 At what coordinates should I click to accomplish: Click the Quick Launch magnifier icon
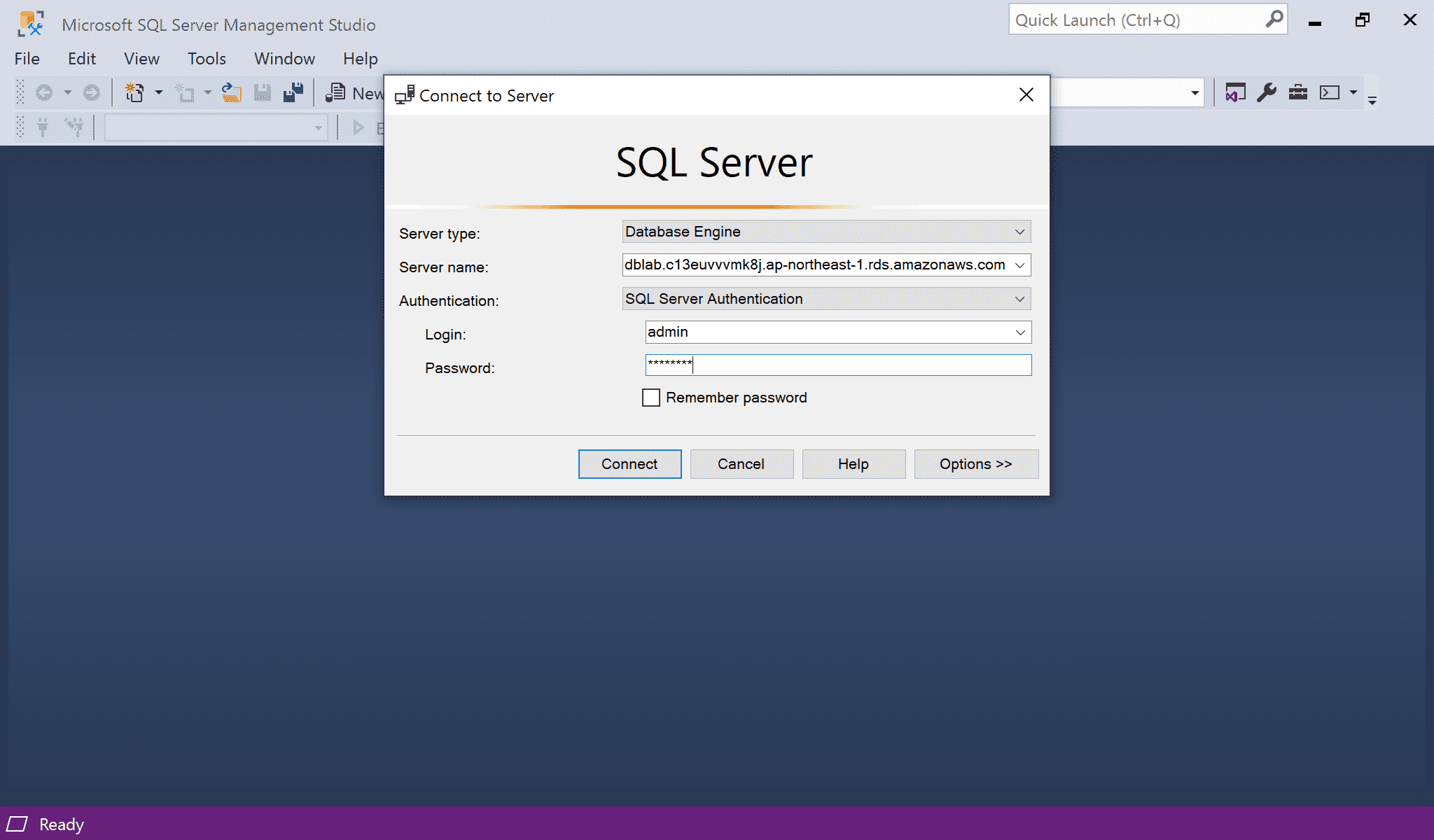click(1274, 19)
